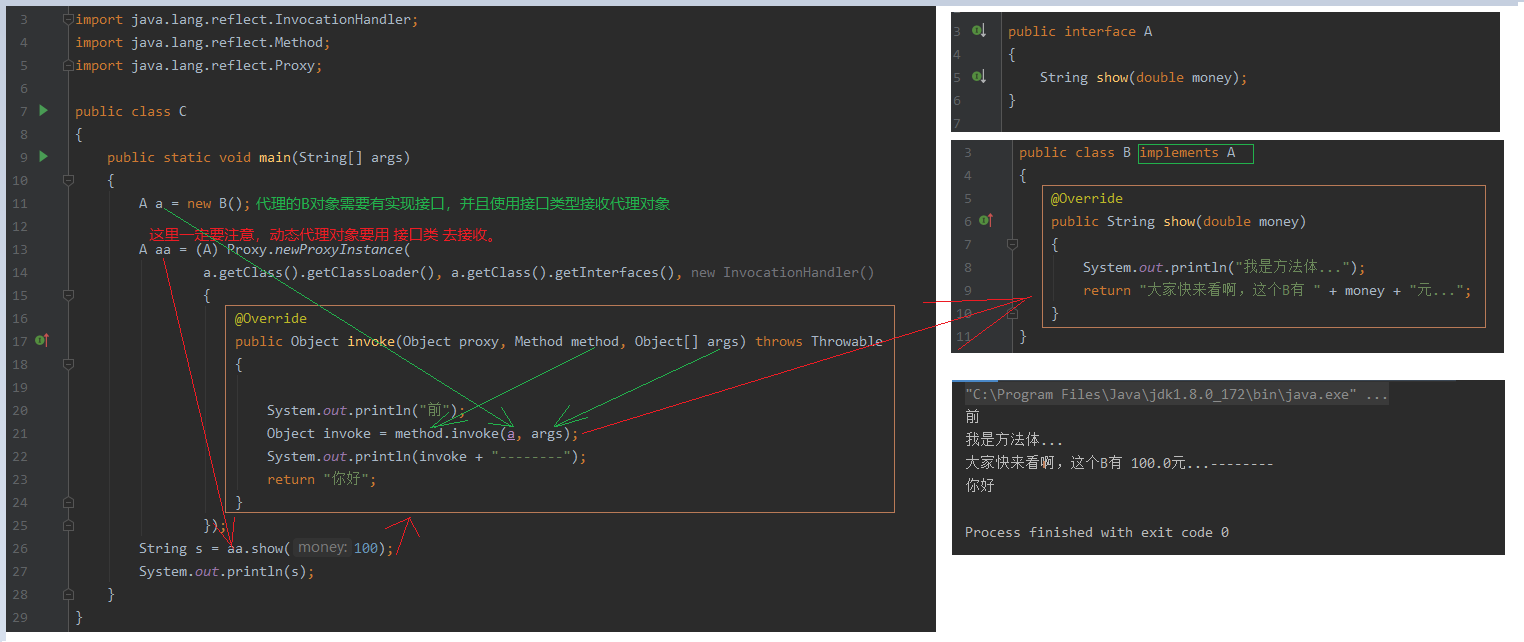Click console output 你好

(x=979, y=486)
